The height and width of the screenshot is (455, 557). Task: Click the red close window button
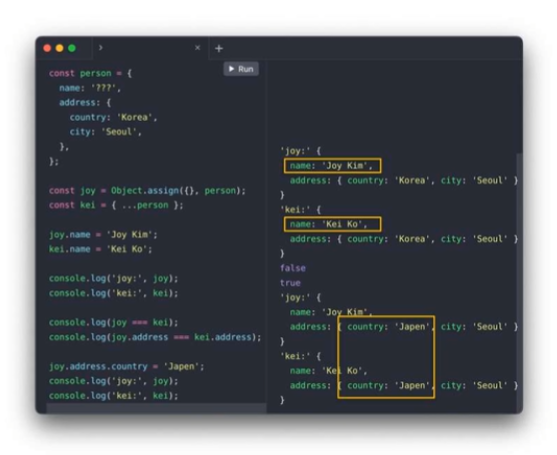click(x=47, y=48)
